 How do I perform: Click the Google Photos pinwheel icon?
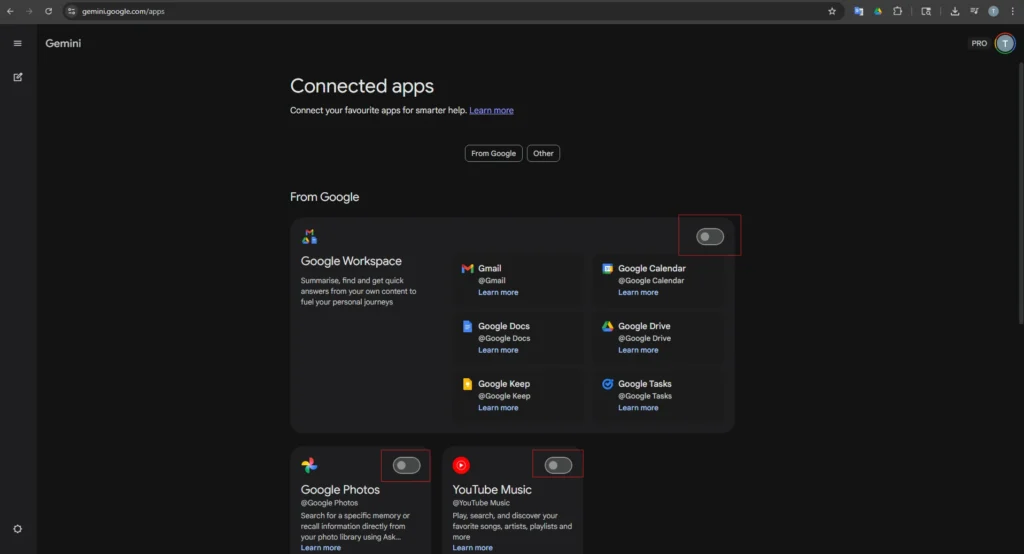(310, 465)
